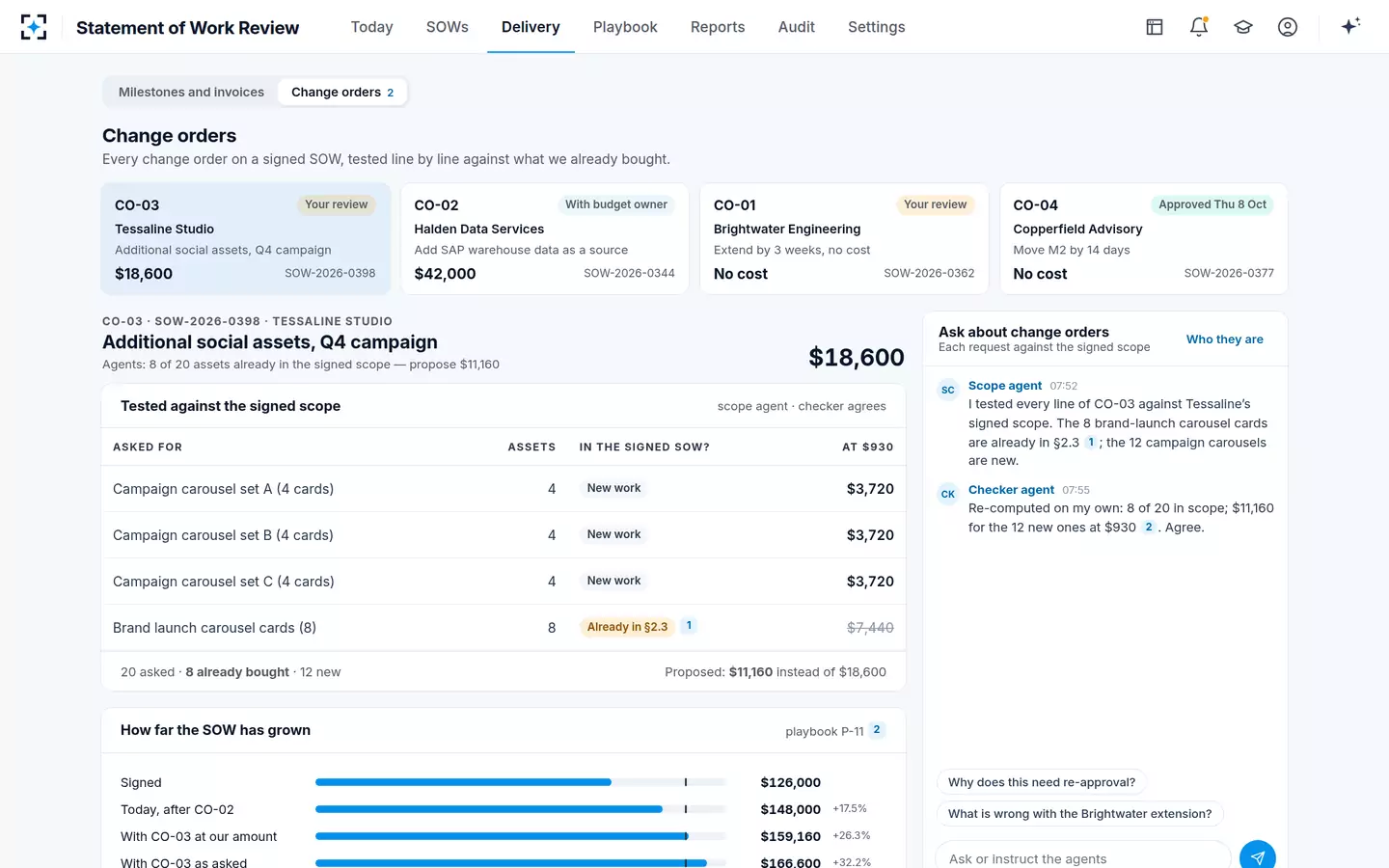Click the With budget owner status badge

[616, 204]
